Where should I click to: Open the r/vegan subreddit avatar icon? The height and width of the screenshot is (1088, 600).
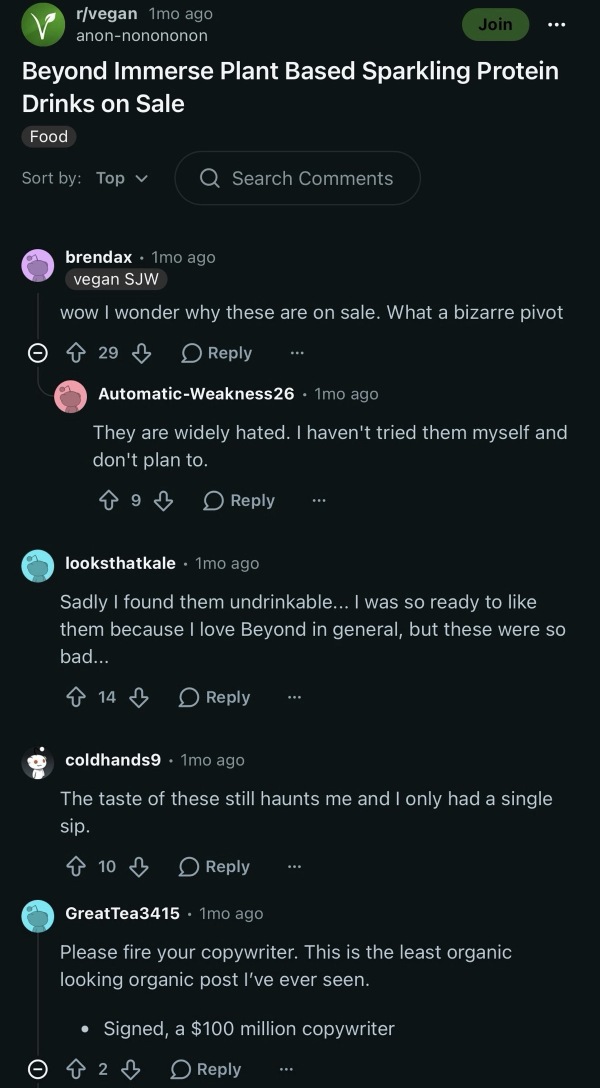[43, 24]
